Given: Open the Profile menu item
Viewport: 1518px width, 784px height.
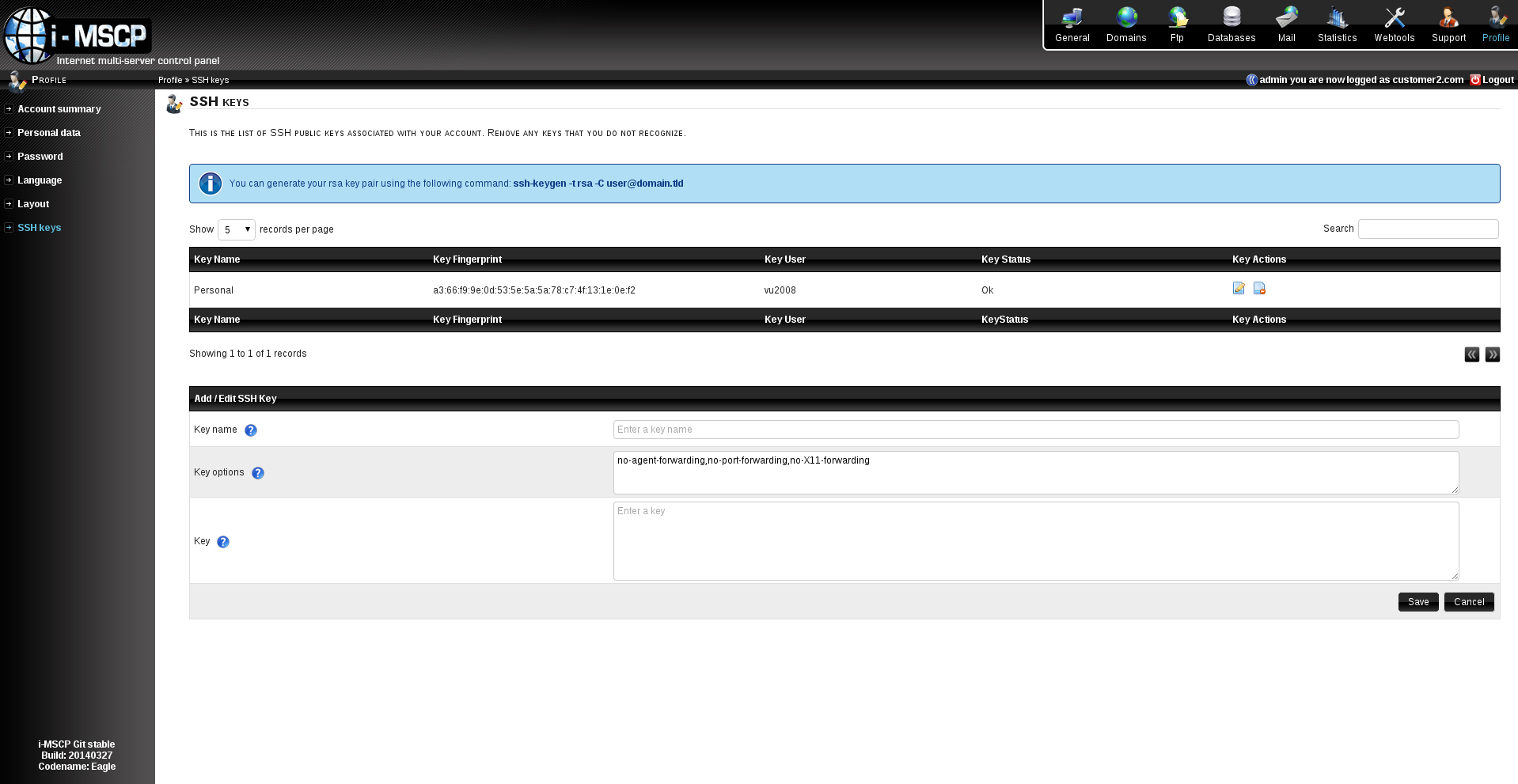Looking at the screenshot, I should 1495,22.
